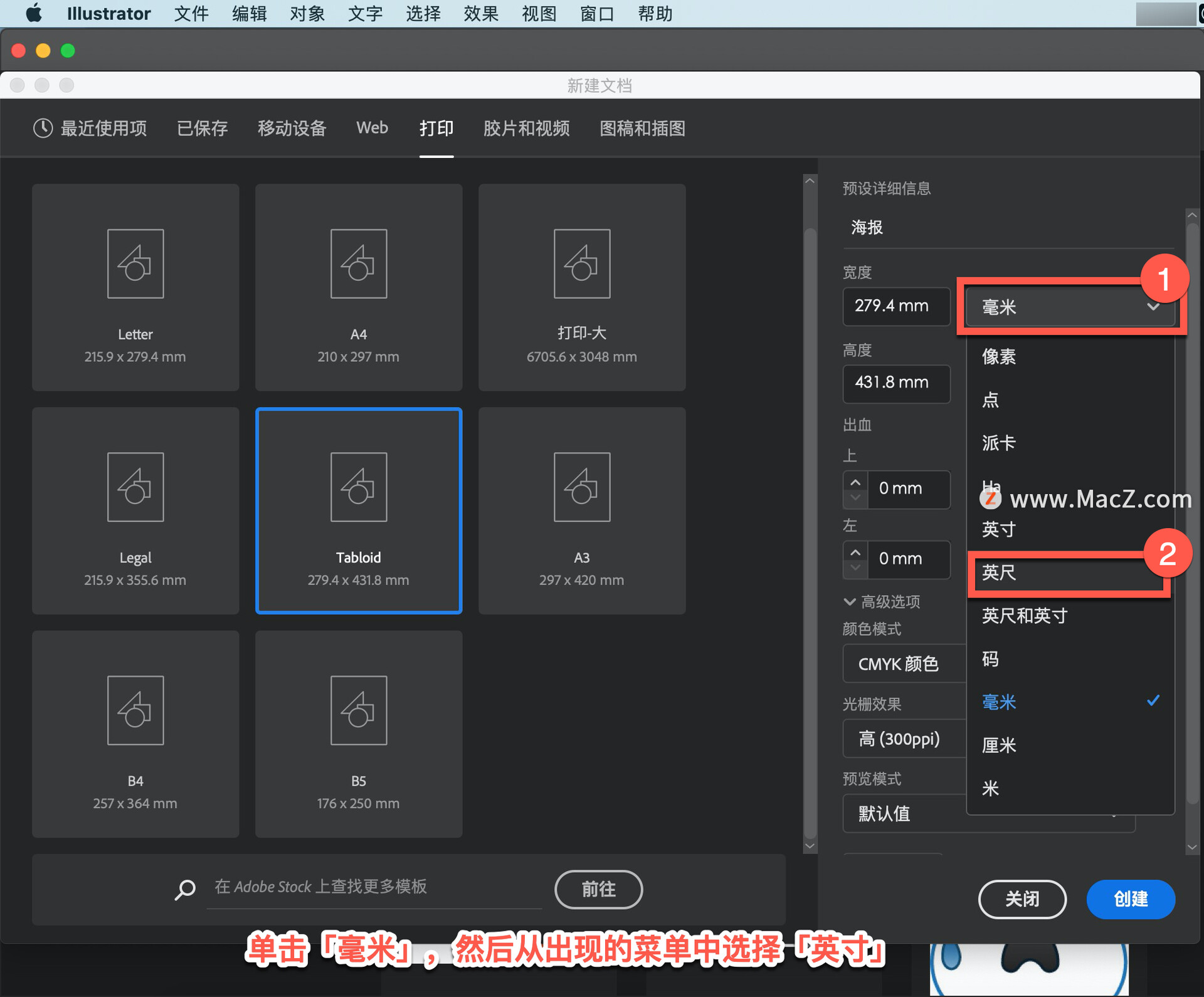1204x997 pixels.
Task: Open the Illustrator application menu
Action: pyautogui.click(x=108, y=13)
